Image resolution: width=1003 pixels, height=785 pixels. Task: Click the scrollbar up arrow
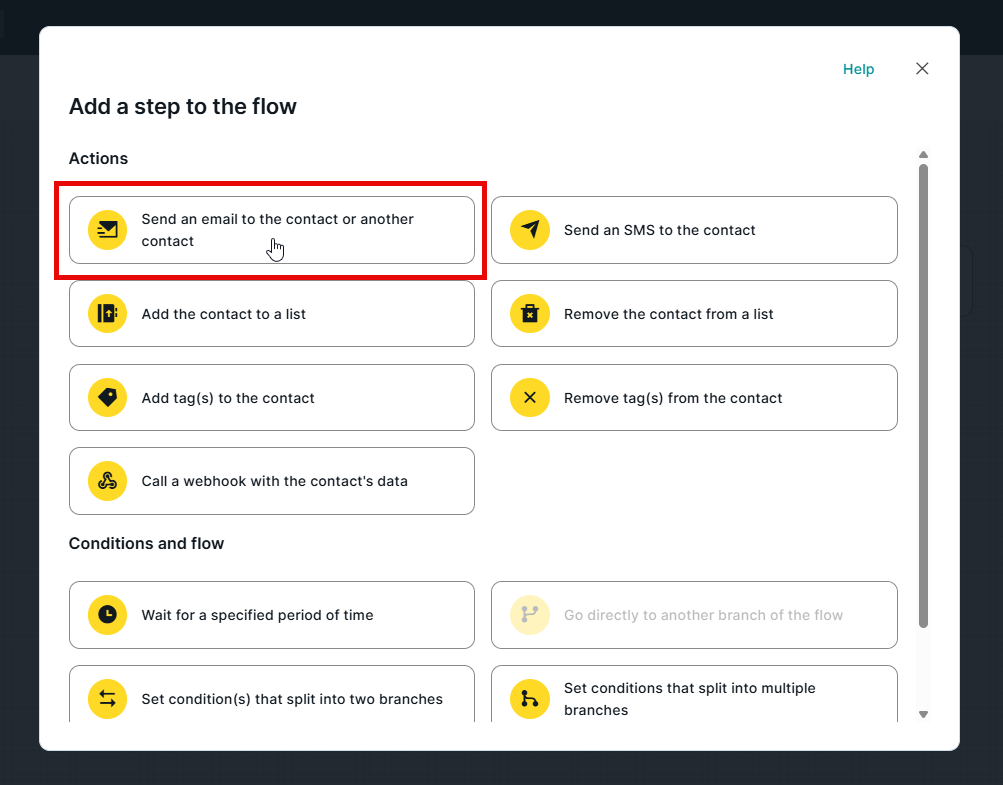point(923,155)
